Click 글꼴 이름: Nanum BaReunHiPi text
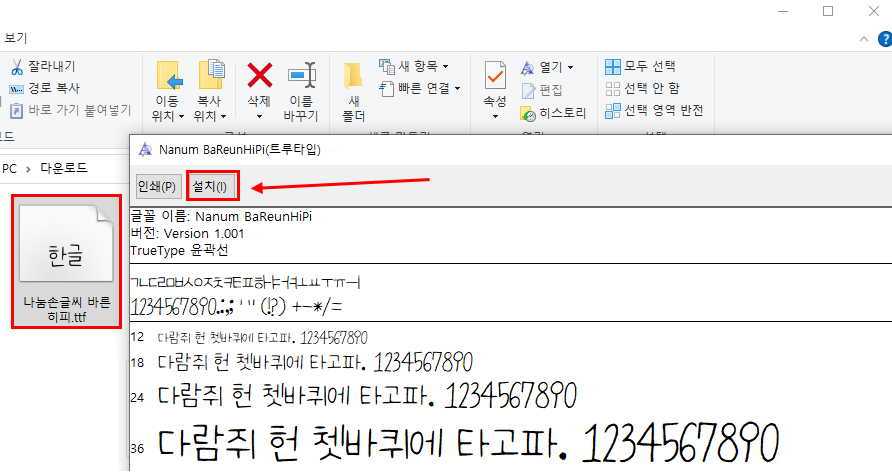The height and width of the screenshot is (473, 892). click(x=221, y=217)
